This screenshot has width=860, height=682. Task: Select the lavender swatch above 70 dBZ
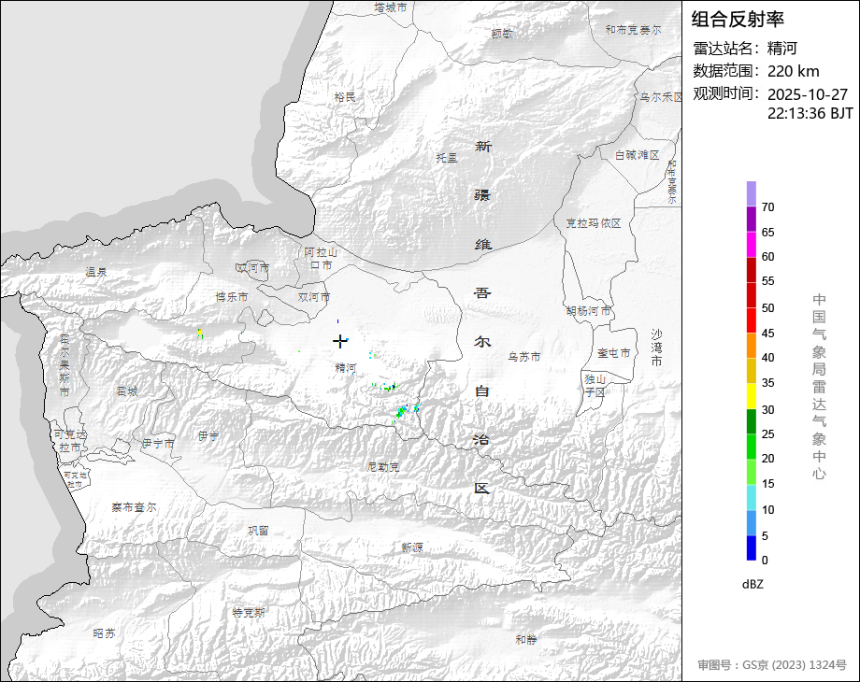pyautogui.click(x=751, y=194)
